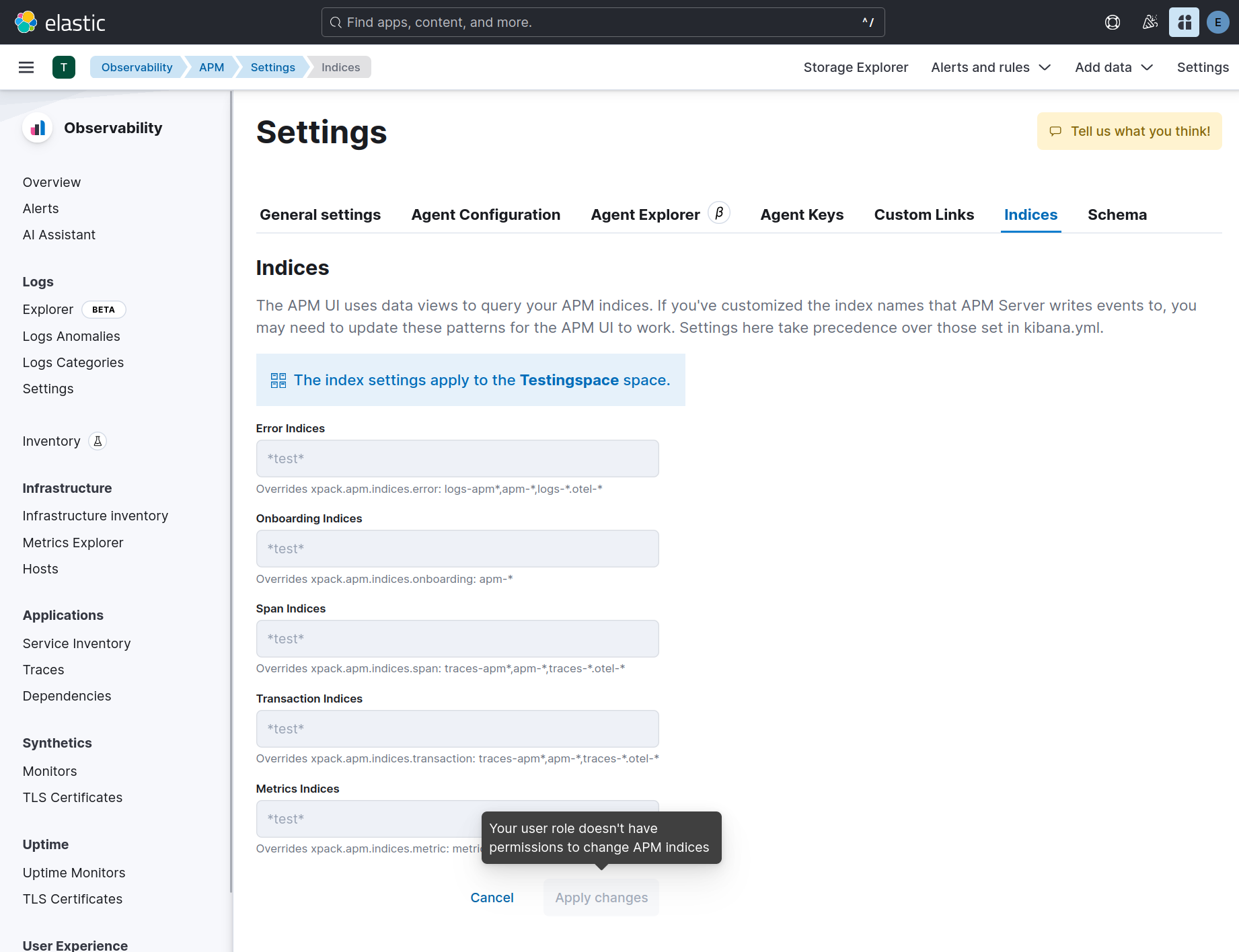Expand the Alerts and rules dropdown
The width and height of the screenshot is (1239, 952).
pos(991,67)
